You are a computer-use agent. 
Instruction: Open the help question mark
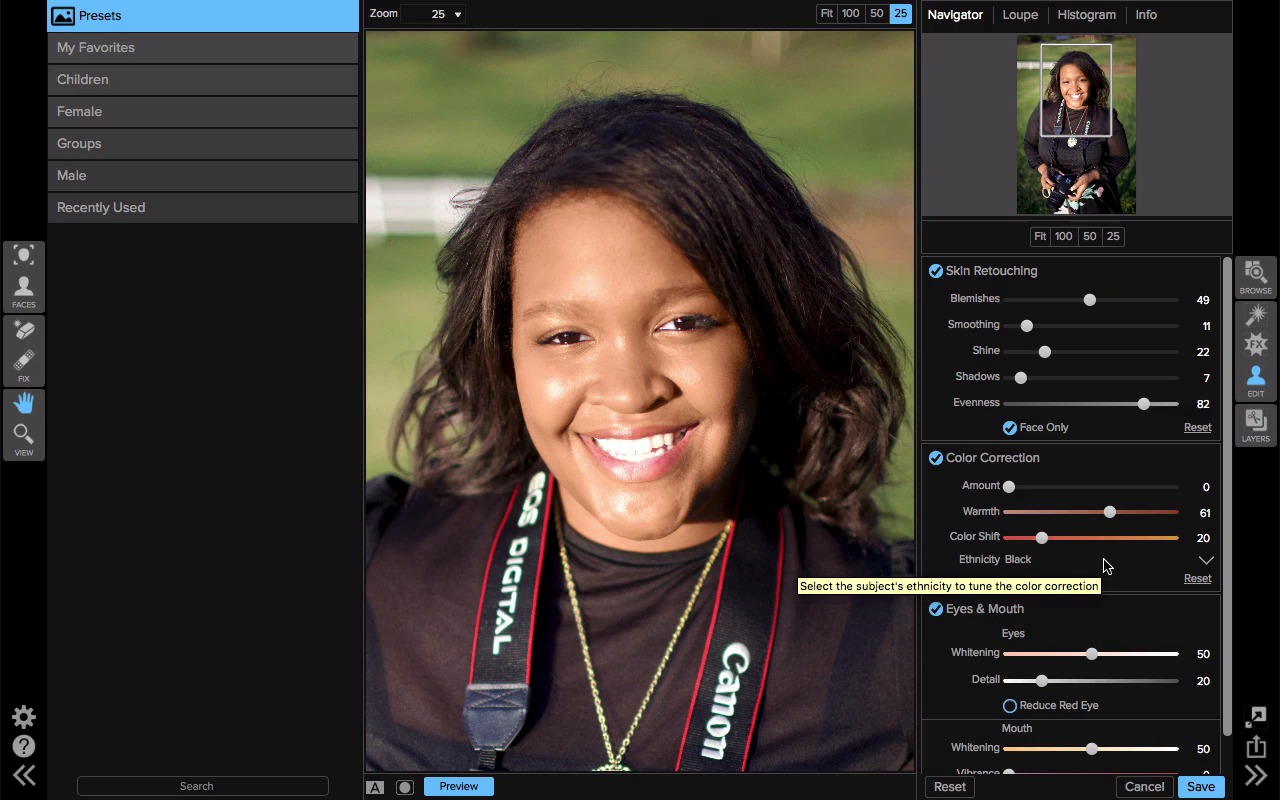pos(24,746)
